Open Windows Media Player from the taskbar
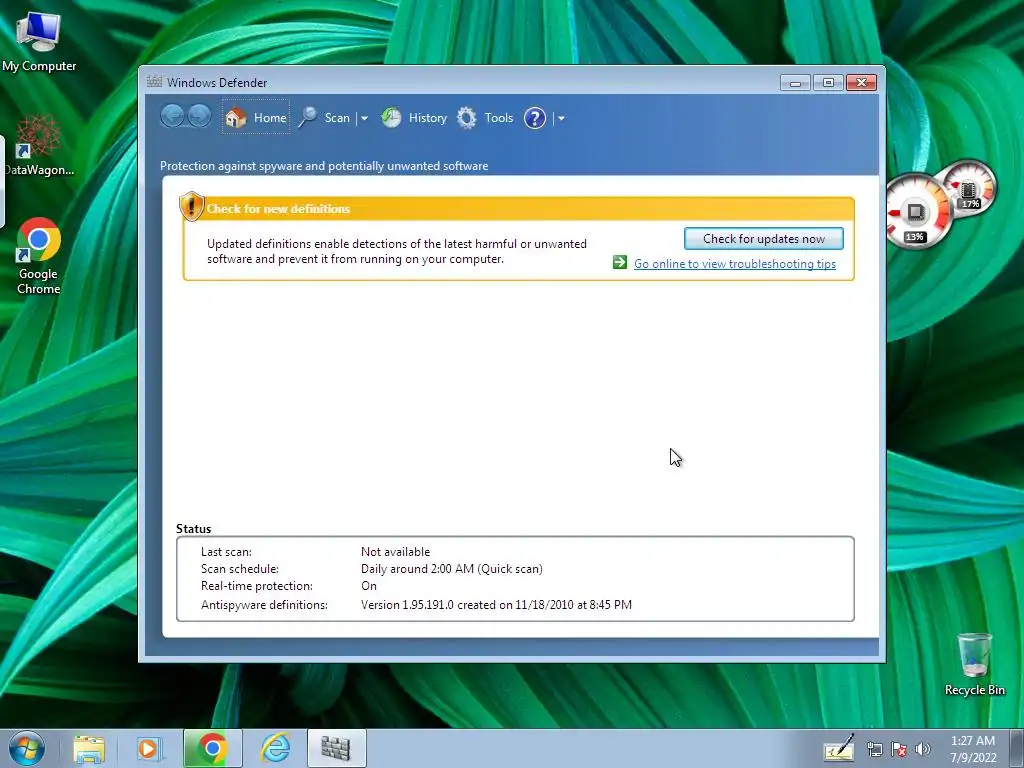This screenshot has width=1024, height=768. pyautogui.click(x=148, y=748)
